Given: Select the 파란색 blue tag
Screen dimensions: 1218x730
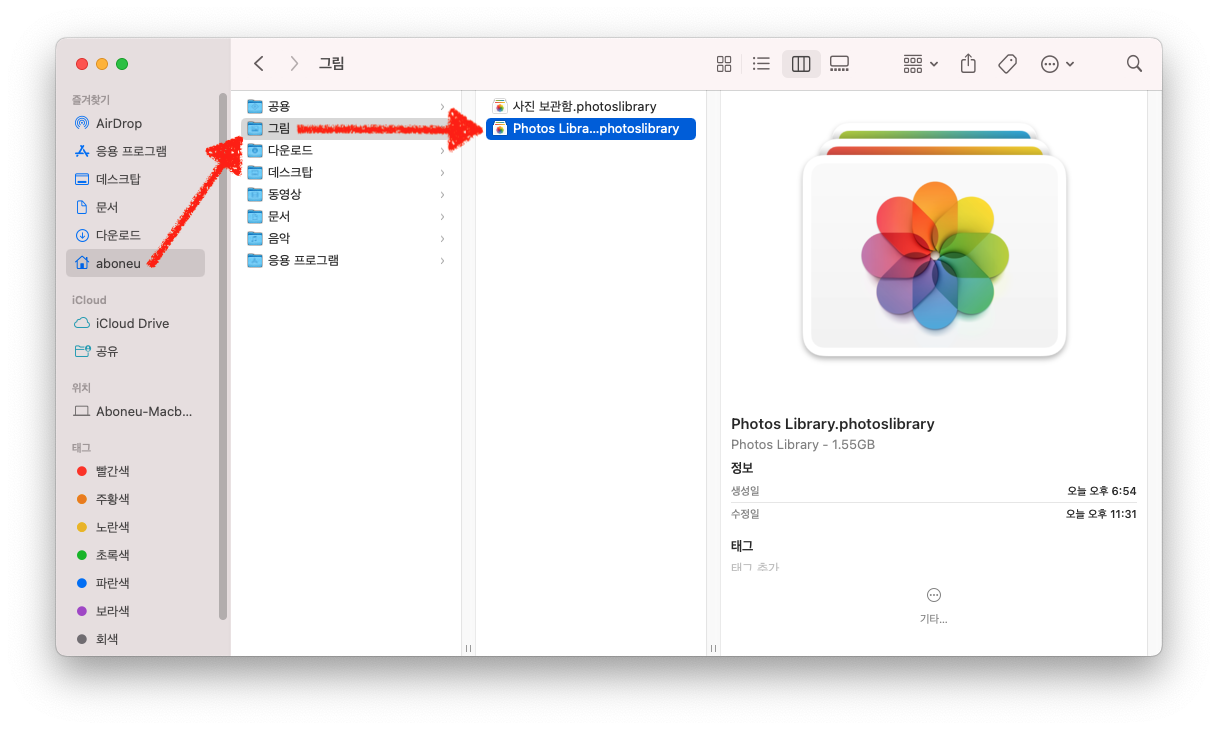Looking at the screenshot, I should (135, 583).
